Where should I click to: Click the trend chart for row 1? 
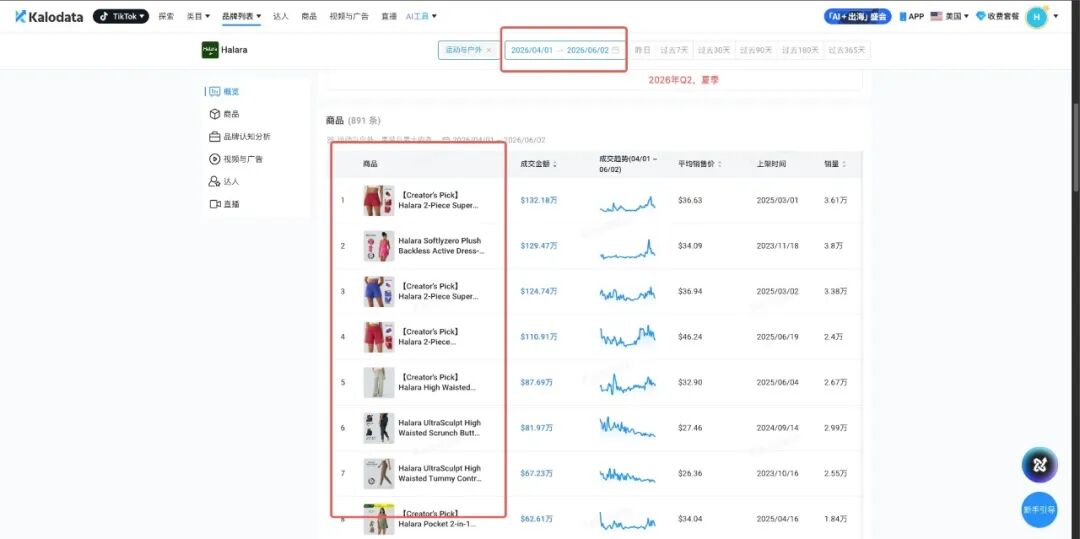(627, 203)
